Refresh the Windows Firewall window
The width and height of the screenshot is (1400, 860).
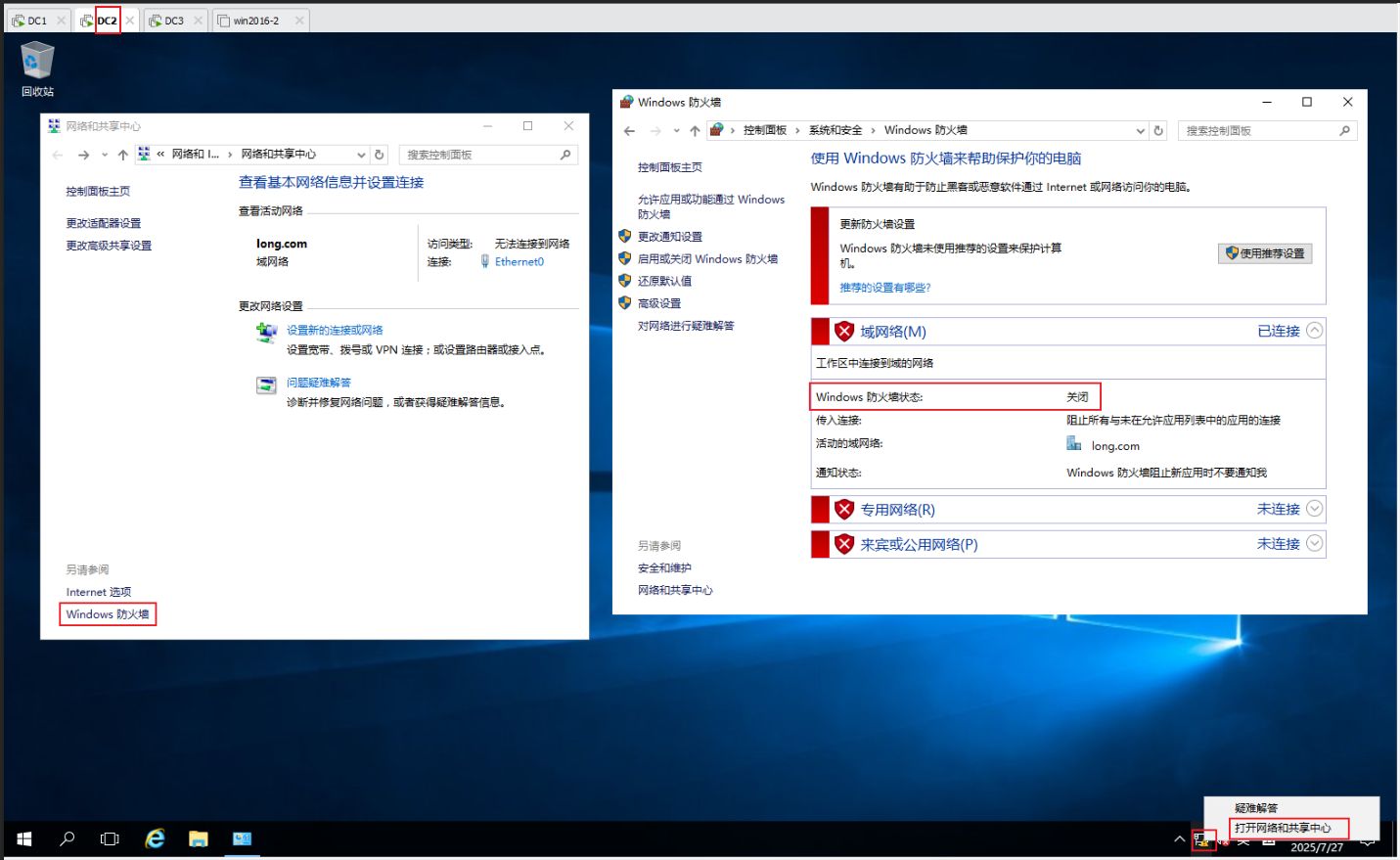click(x=1158, y=131)
